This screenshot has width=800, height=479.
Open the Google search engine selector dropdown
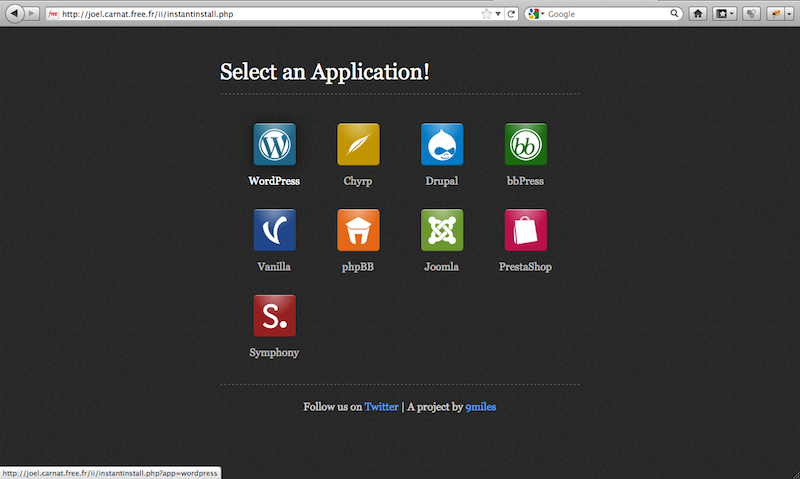click(536, 14)
